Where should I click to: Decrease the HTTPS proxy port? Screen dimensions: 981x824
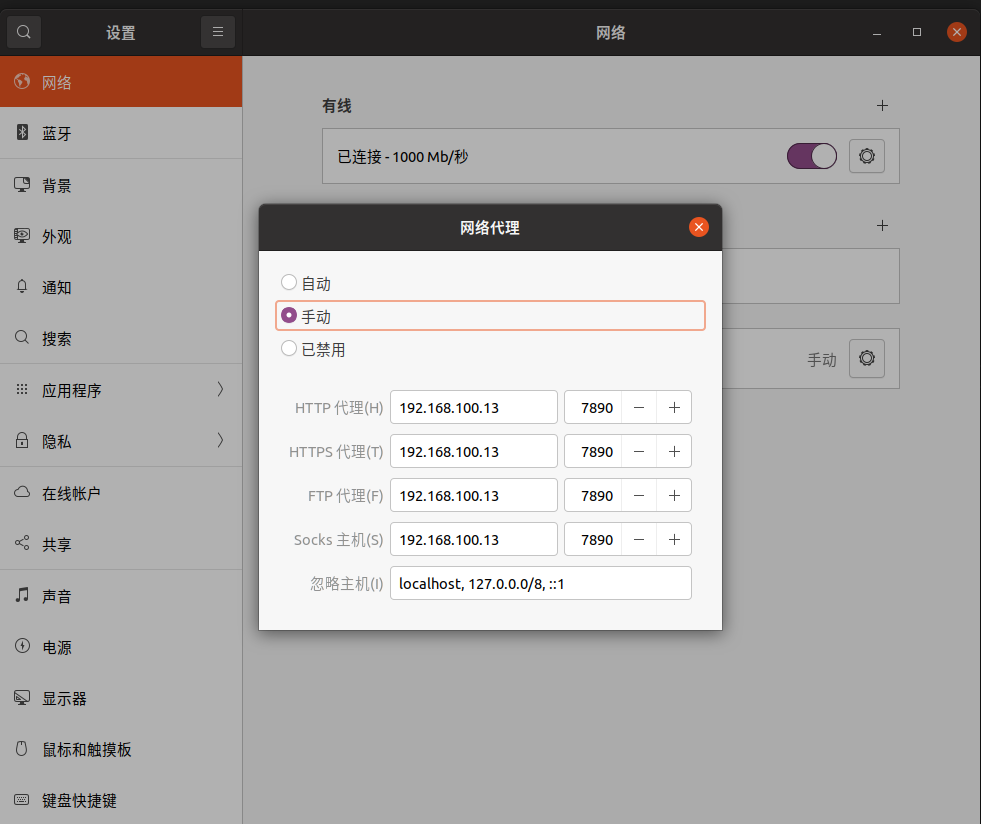(x=639, y=451)
